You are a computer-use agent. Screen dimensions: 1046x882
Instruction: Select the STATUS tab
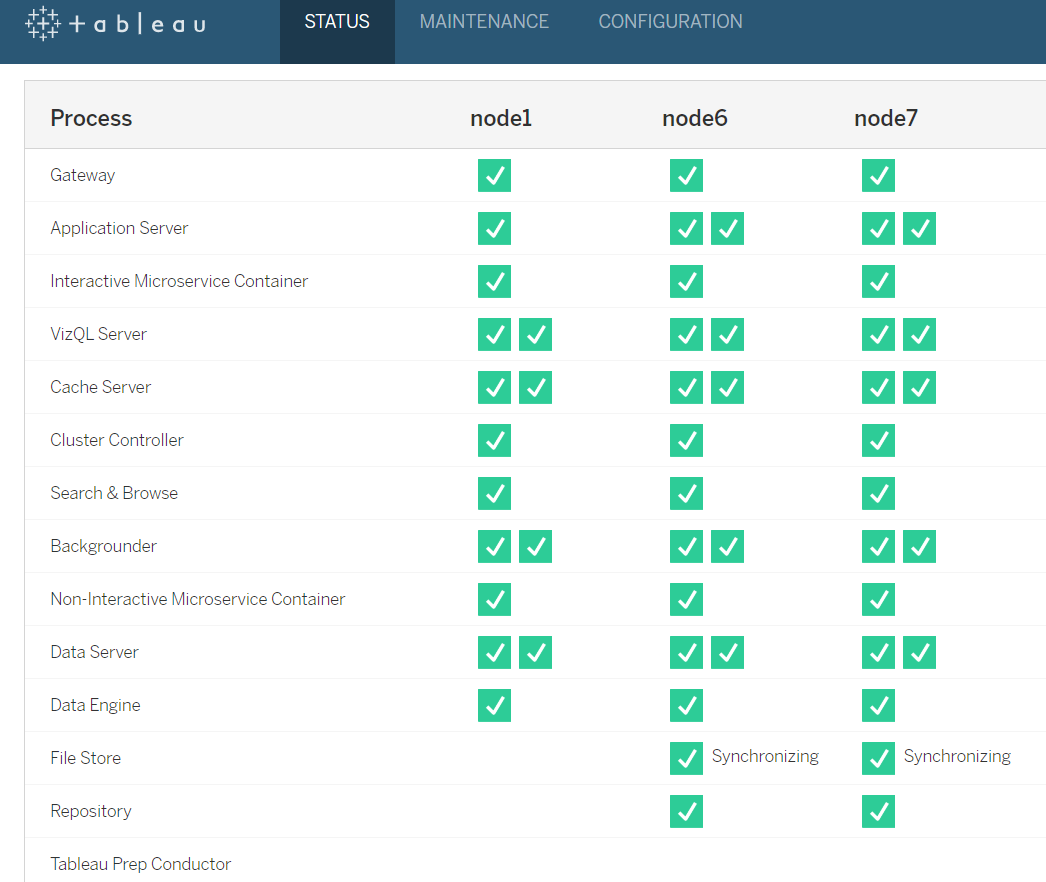[x=337, y=22]
